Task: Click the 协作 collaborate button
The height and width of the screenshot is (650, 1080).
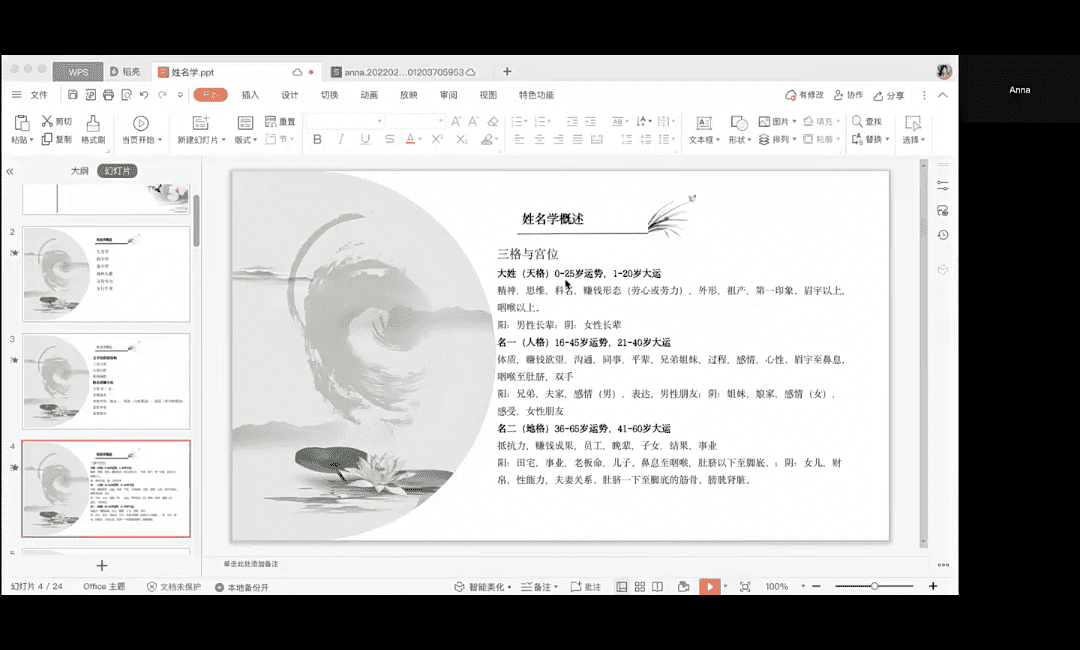Action: pos(848,95)
